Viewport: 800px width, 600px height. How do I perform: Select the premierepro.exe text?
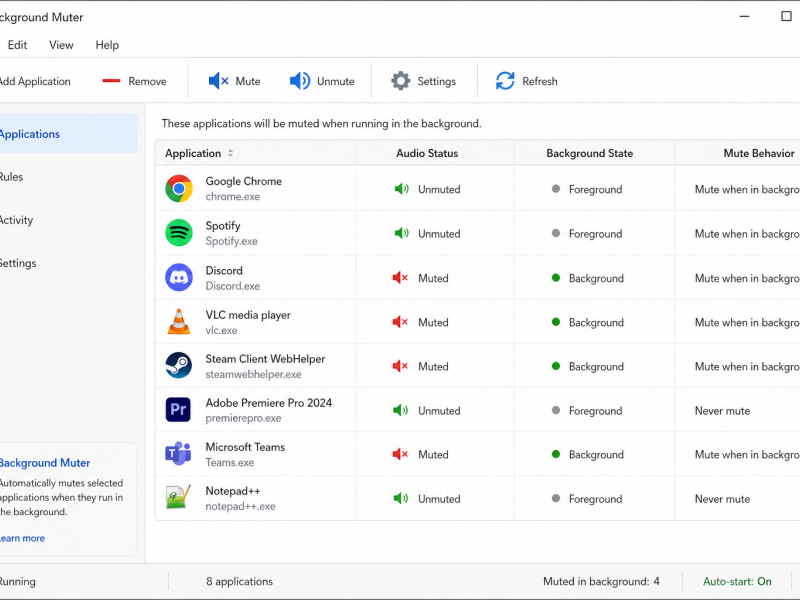(243, 418)
